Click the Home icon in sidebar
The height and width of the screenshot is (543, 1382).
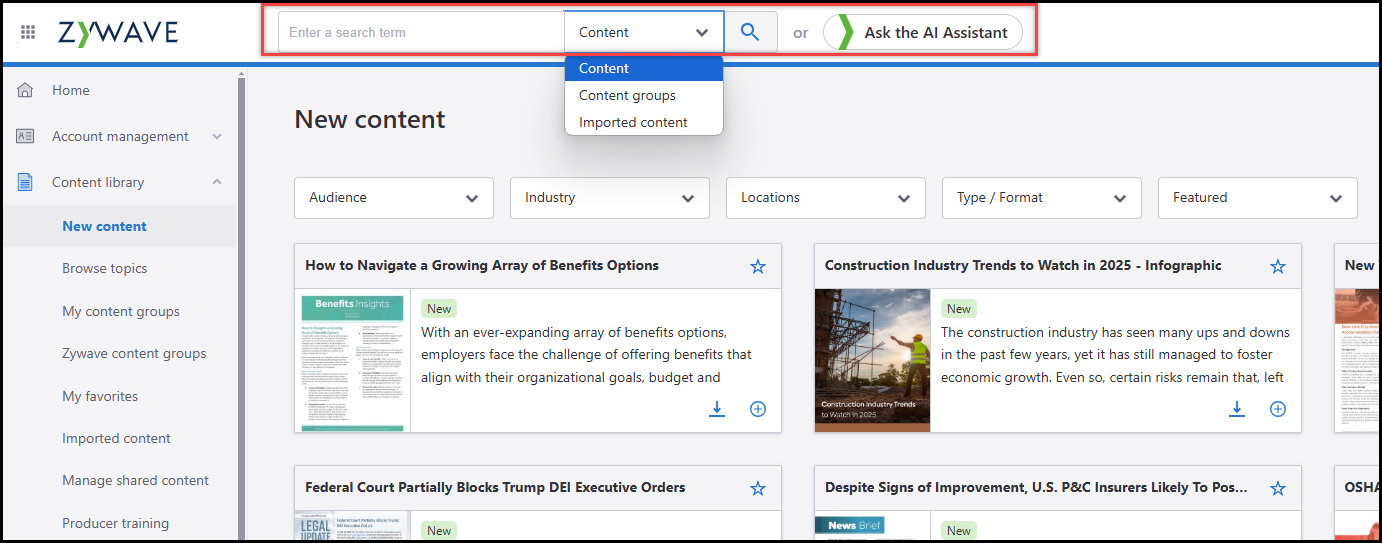tap(26, 90)
